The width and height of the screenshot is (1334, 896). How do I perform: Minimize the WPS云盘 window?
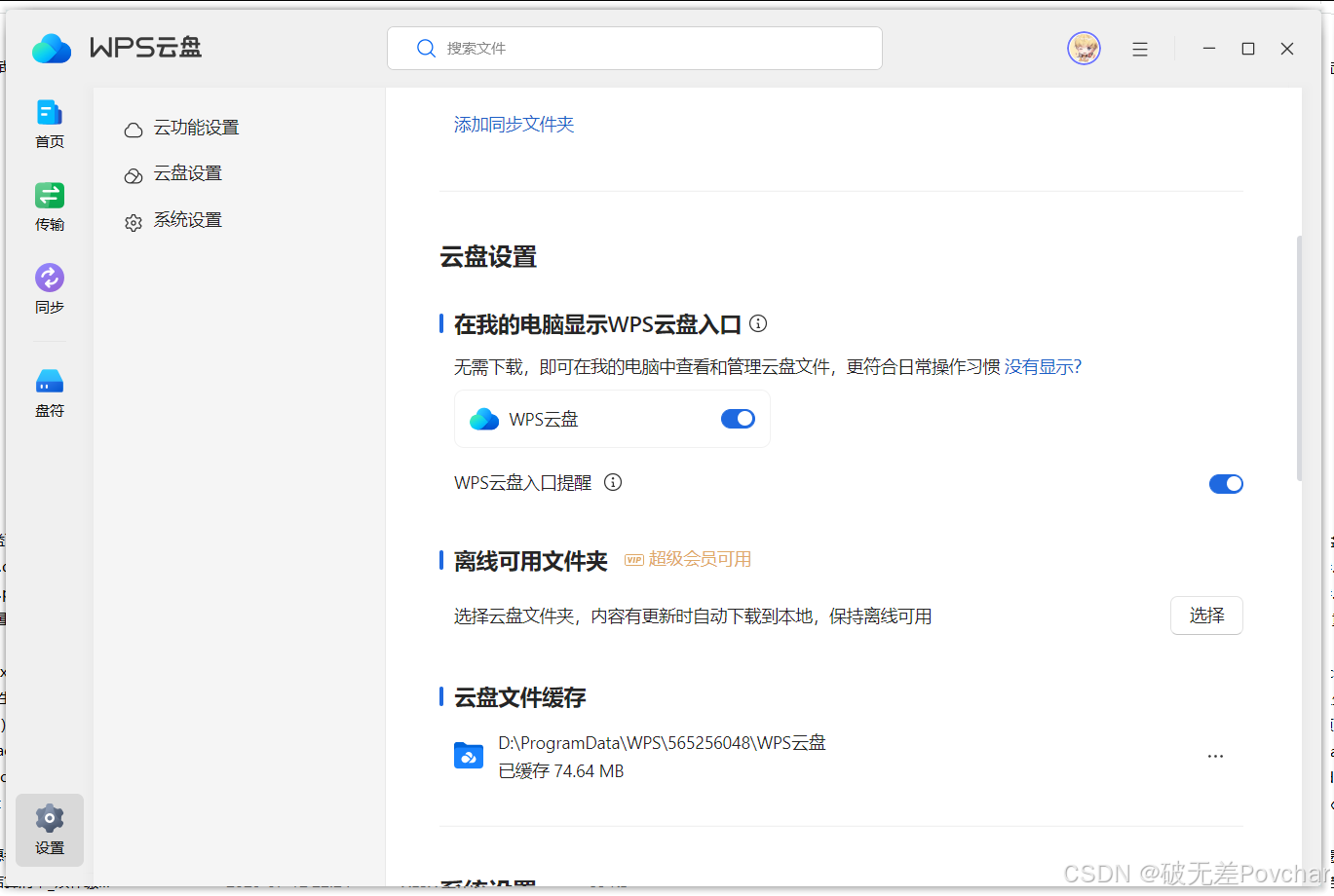pos(1209,49)
